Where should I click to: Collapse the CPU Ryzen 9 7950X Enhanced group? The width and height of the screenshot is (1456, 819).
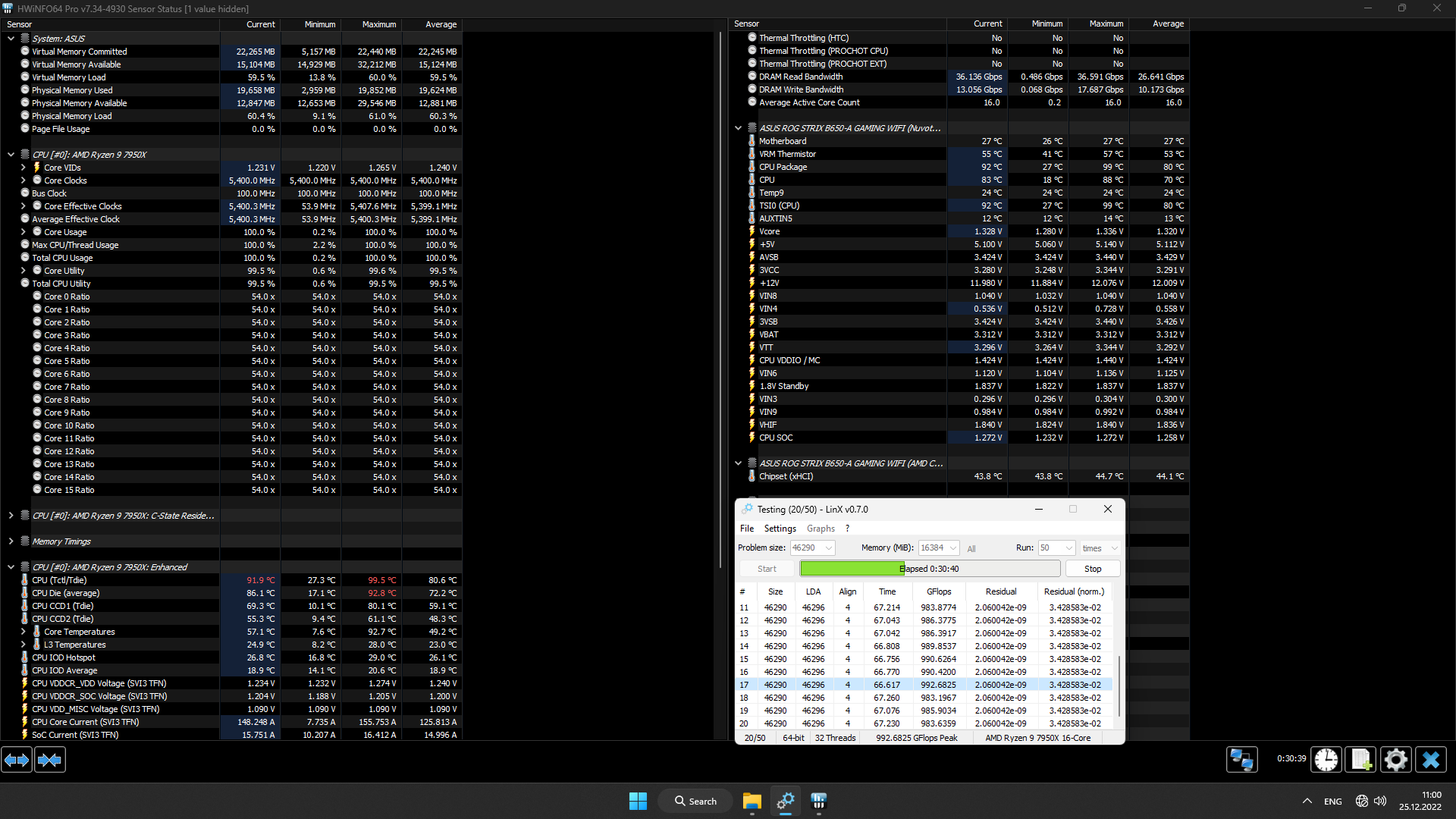click(11, 567)
